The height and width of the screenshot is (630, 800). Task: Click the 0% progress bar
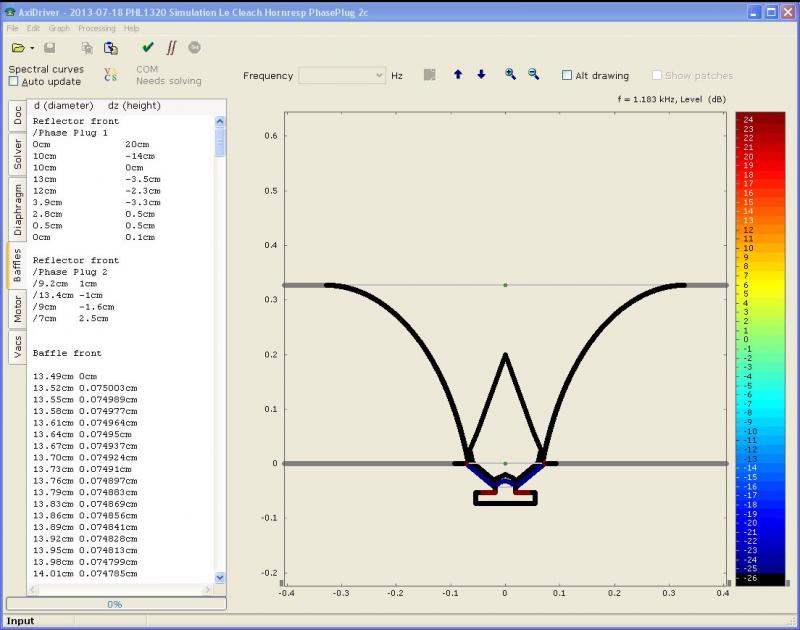(116, 604)
